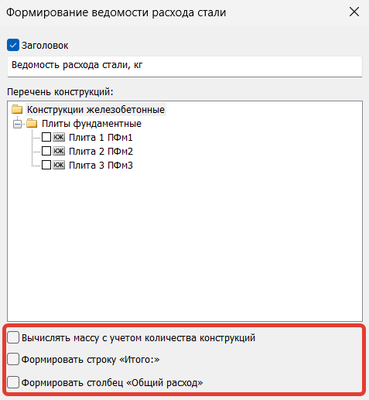
Task: Check the box for Плита 1 ПФм1
Action: click(x=46, y=137)
